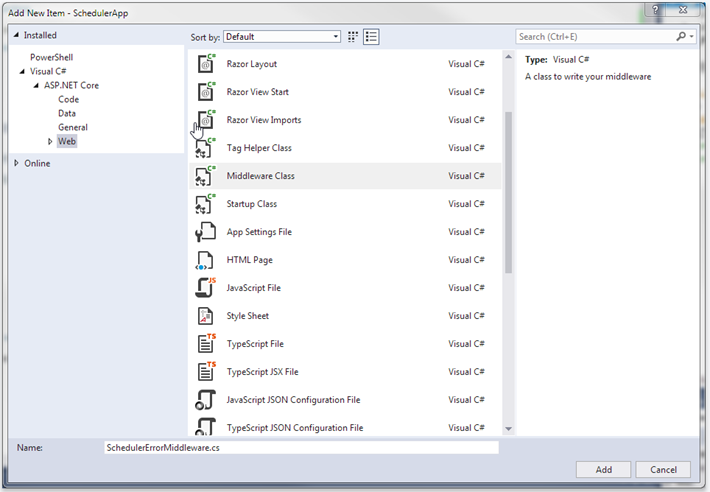Select the Data category under ASP.NET Core

point(66,114)
